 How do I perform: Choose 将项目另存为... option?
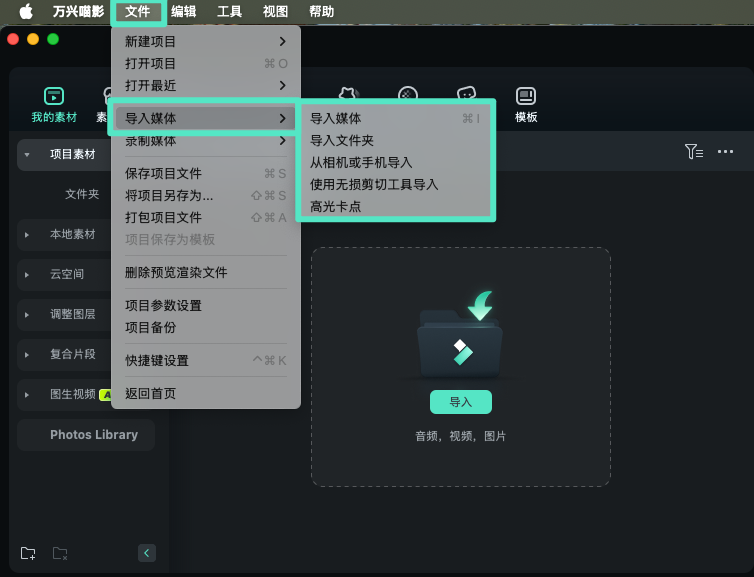[x=206, y=195]
